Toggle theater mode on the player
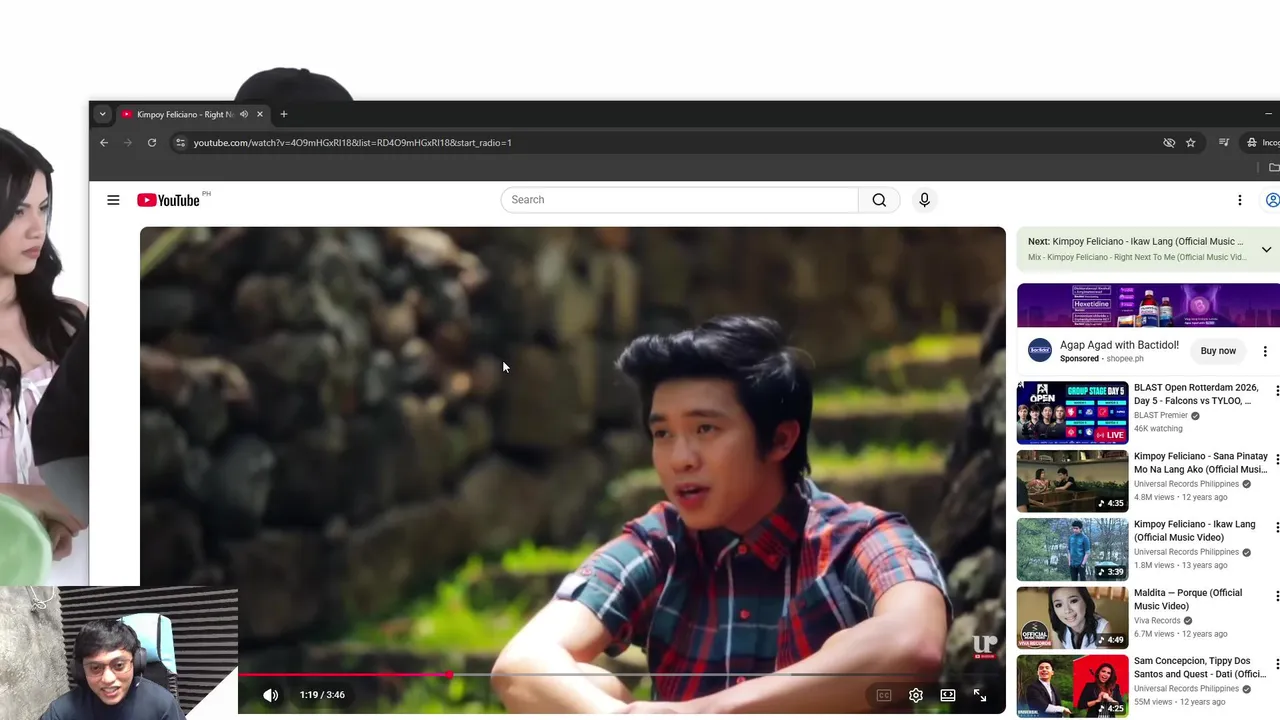This screenshot has height=720, width=1280. pyautogui.click(x=948, y=695)
